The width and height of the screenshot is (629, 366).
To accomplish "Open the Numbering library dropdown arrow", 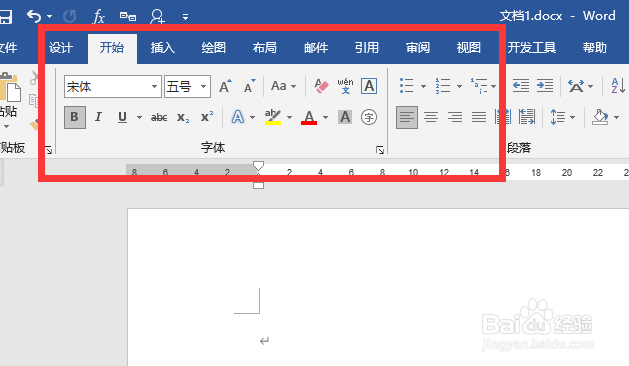I will (x=459, y=86).
